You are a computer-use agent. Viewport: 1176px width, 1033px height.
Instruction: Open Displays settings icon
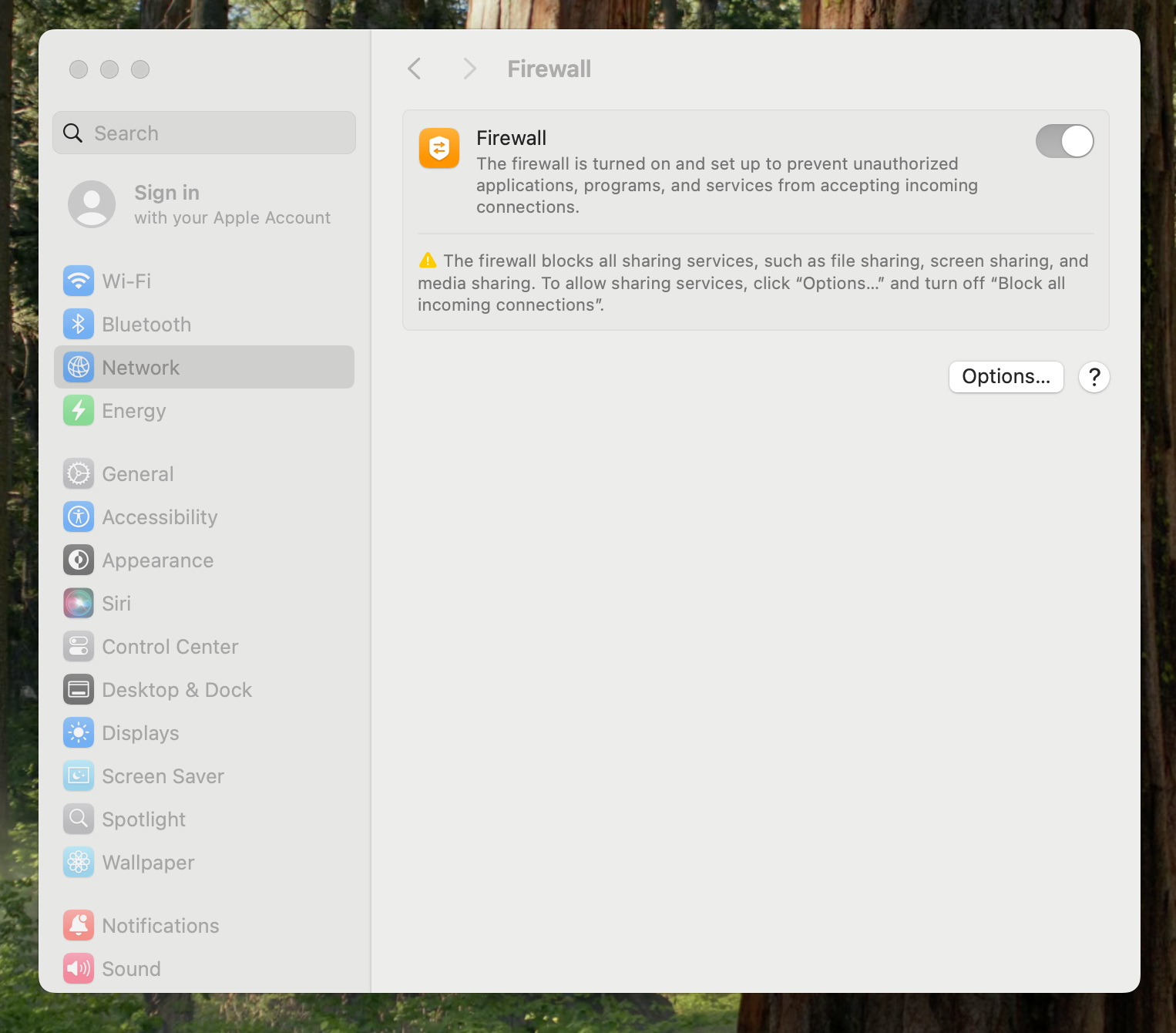[79, 733]
